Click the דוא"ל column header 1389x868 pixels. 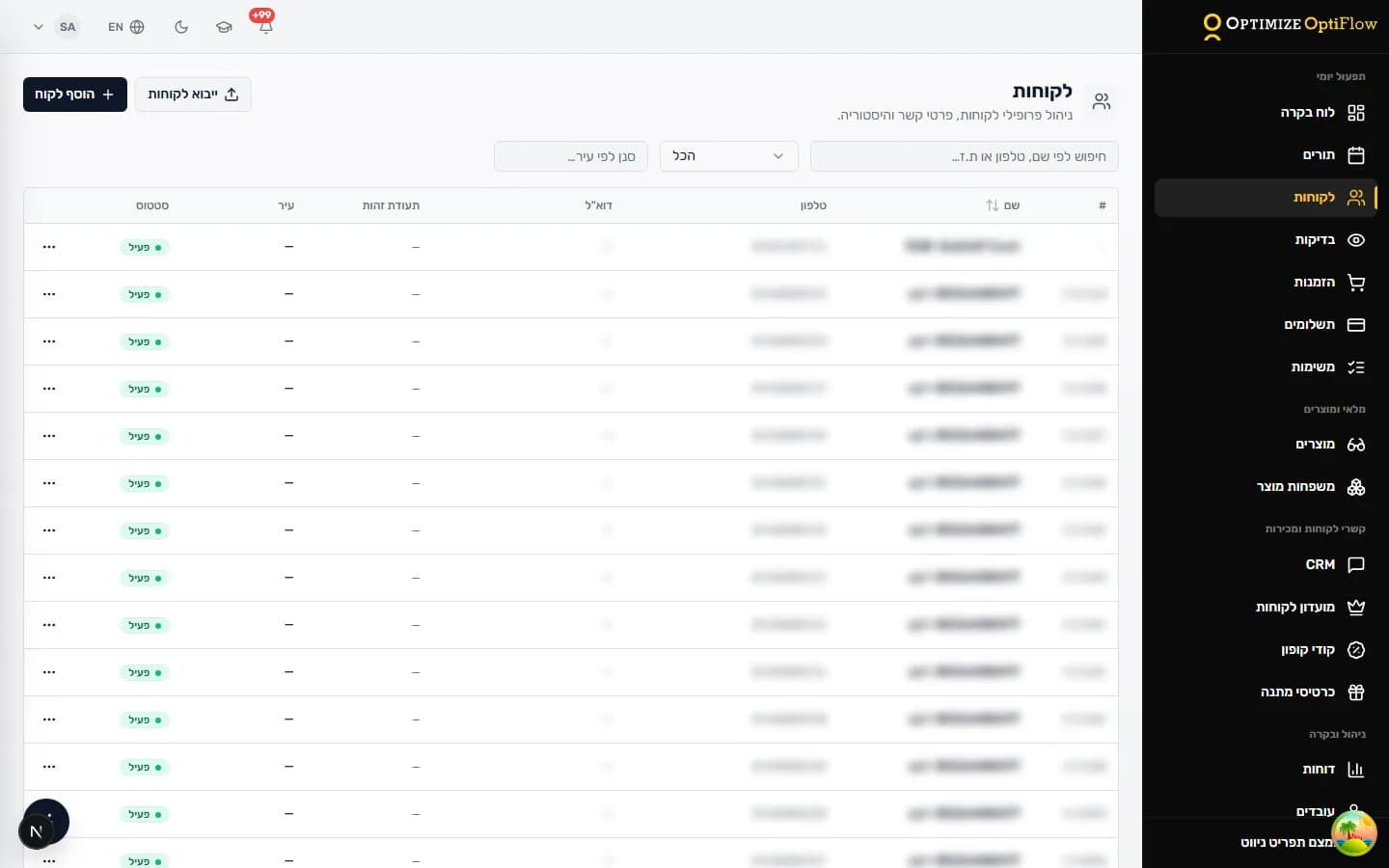coord(599,205)
